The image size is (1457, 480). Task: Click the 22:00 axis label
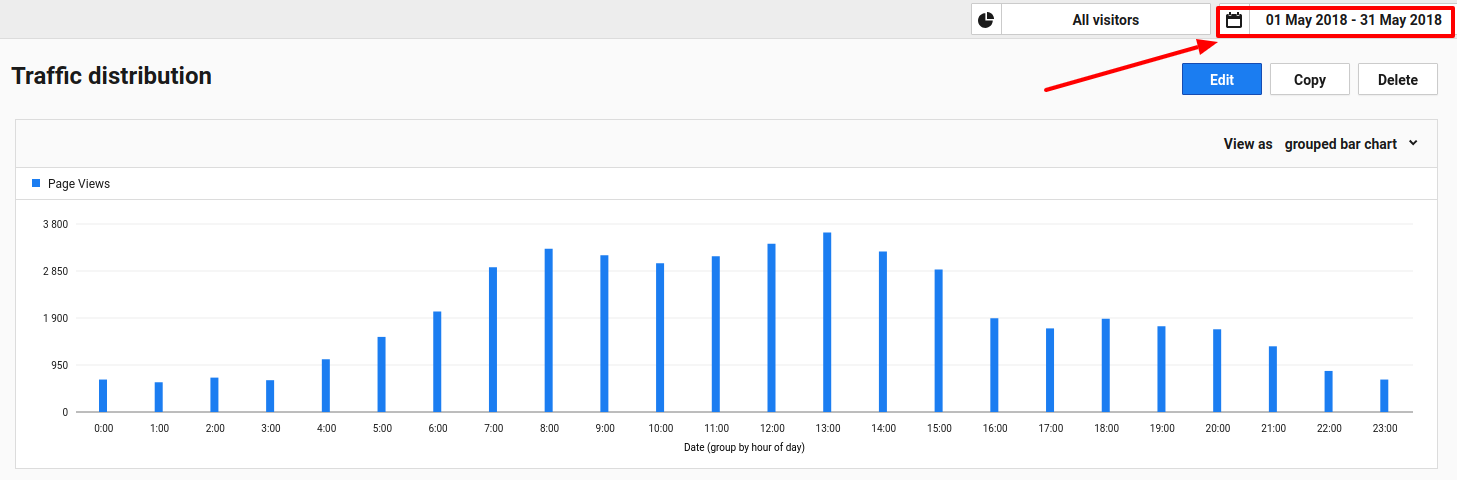(x=1329, y=429)
